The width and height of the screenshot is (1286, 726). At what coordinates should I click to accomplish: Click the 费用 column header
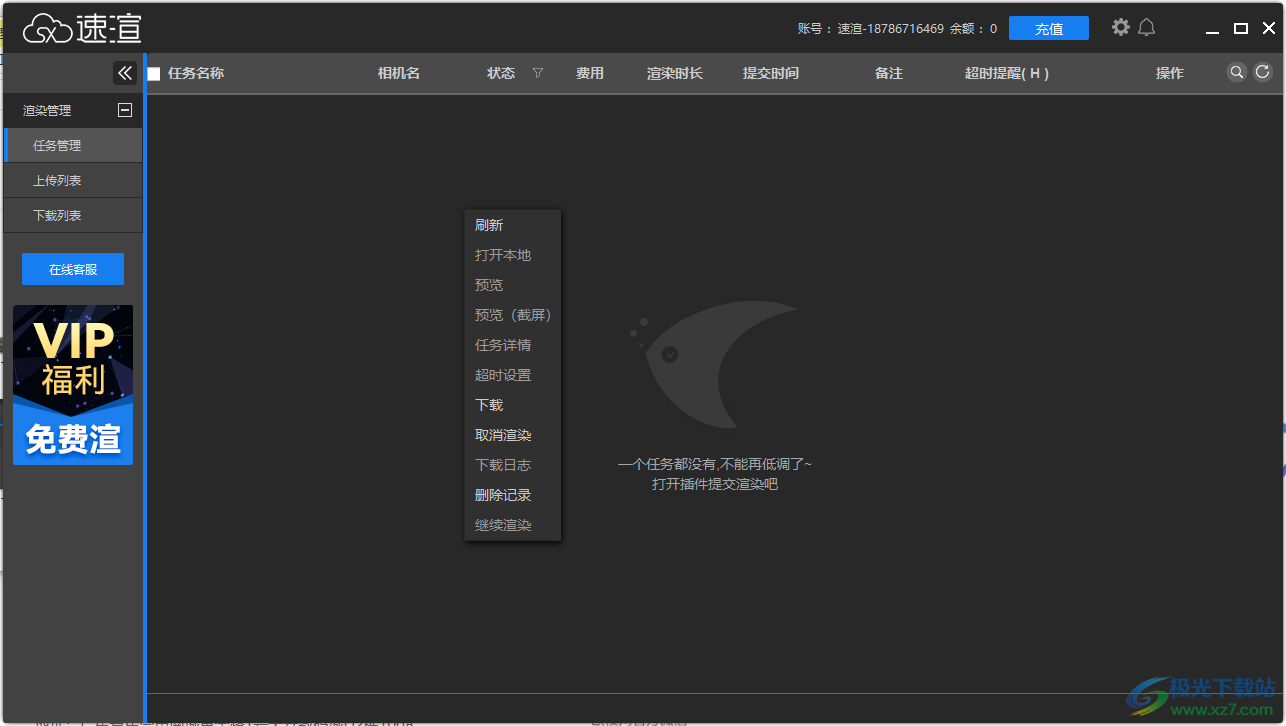590,73
